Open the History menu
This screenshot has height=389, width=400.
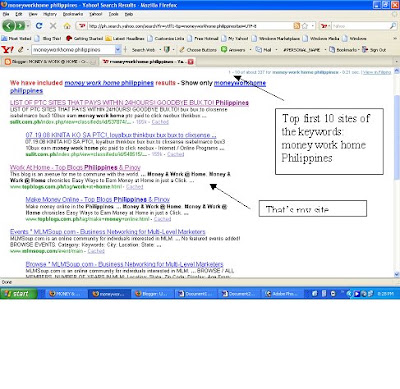point(50,14)
